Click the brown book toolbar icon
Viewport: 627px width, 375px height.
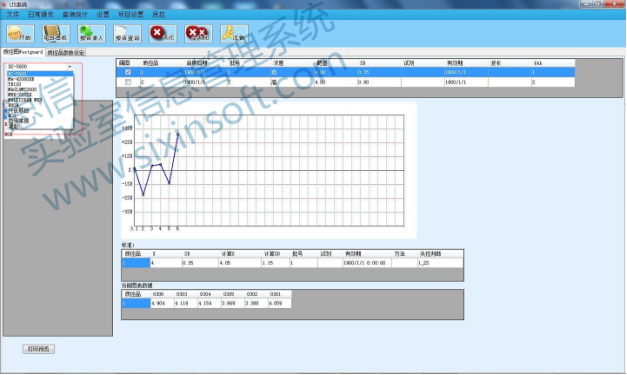[56, 34]
